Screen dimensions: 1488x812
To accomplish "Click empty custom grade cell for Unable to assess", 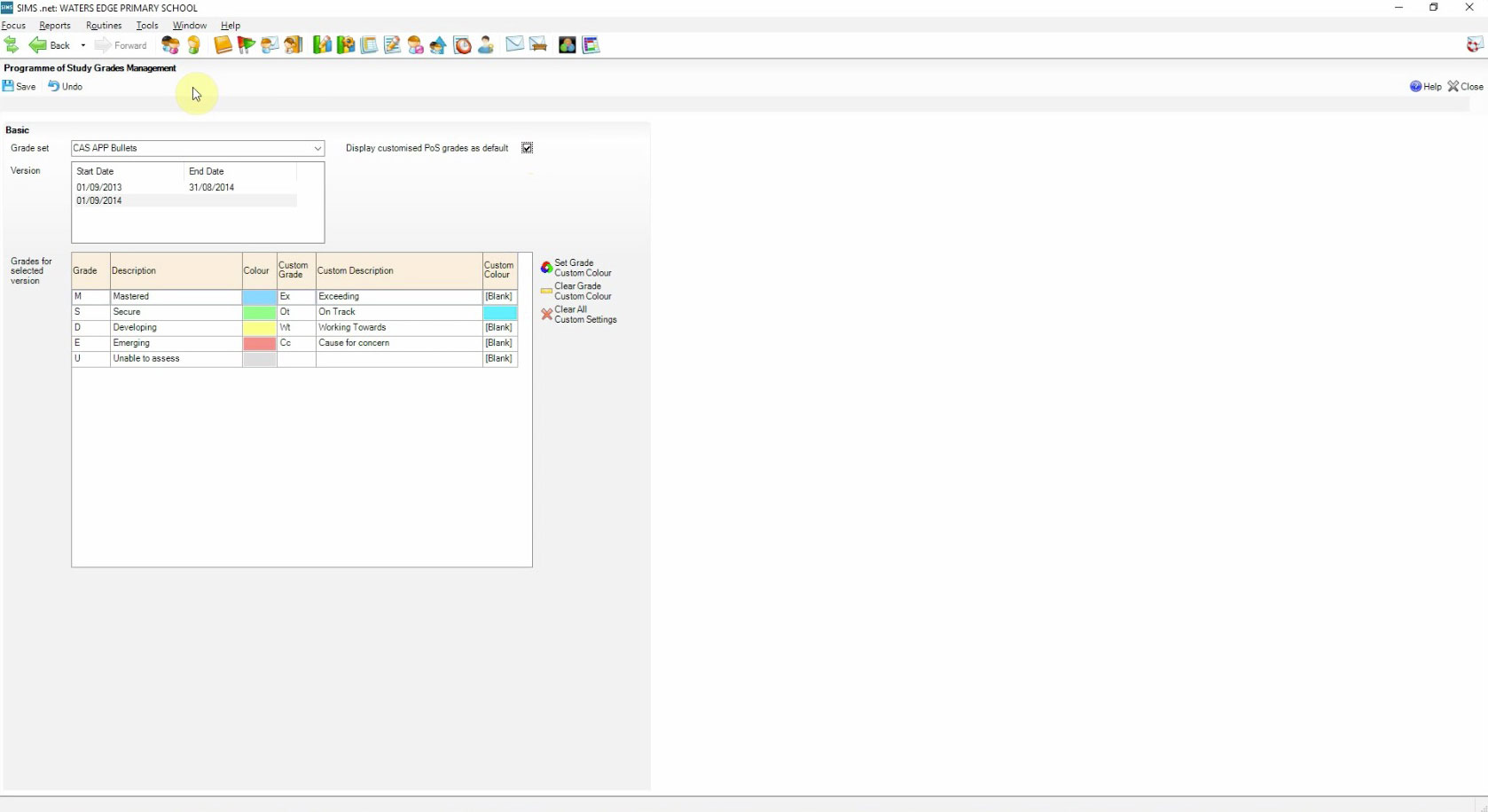I will pyautogui.click(x=296, y=359).
